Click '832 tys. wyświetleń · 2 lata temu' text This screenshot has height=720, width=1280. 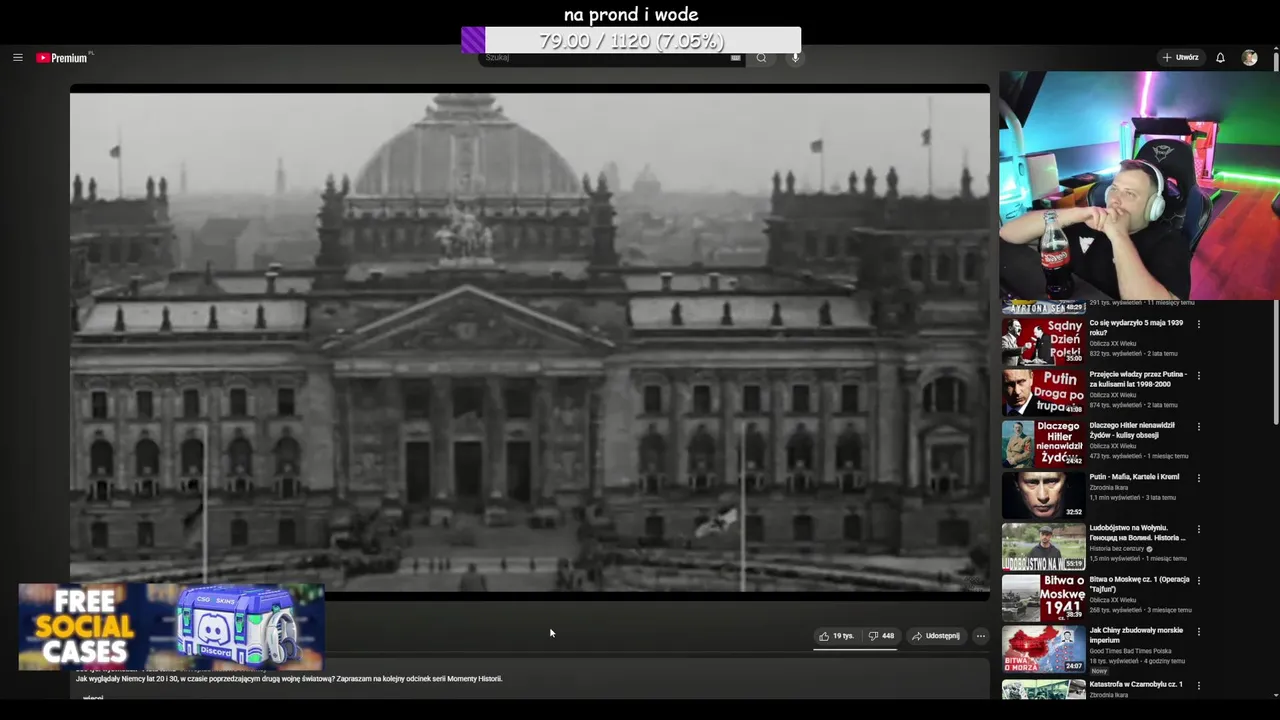pyautogui.click(x=1133, y=354)
